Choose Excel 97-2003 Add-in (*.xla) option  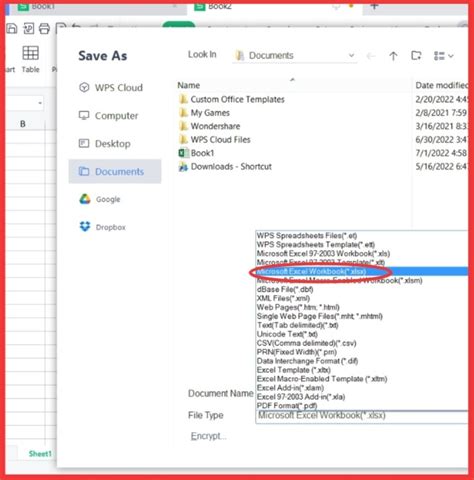click(362, 397)
